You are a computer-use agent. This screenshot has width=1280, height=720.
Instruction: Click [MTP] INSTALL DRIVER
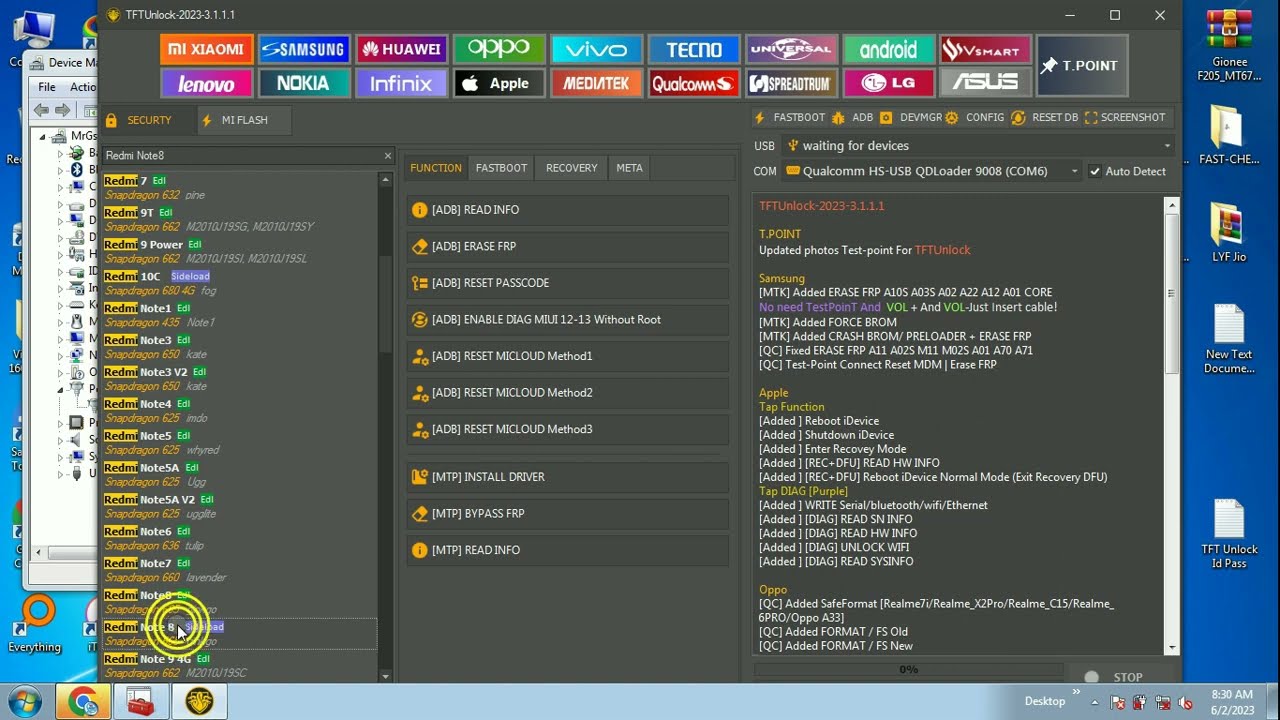568,477
